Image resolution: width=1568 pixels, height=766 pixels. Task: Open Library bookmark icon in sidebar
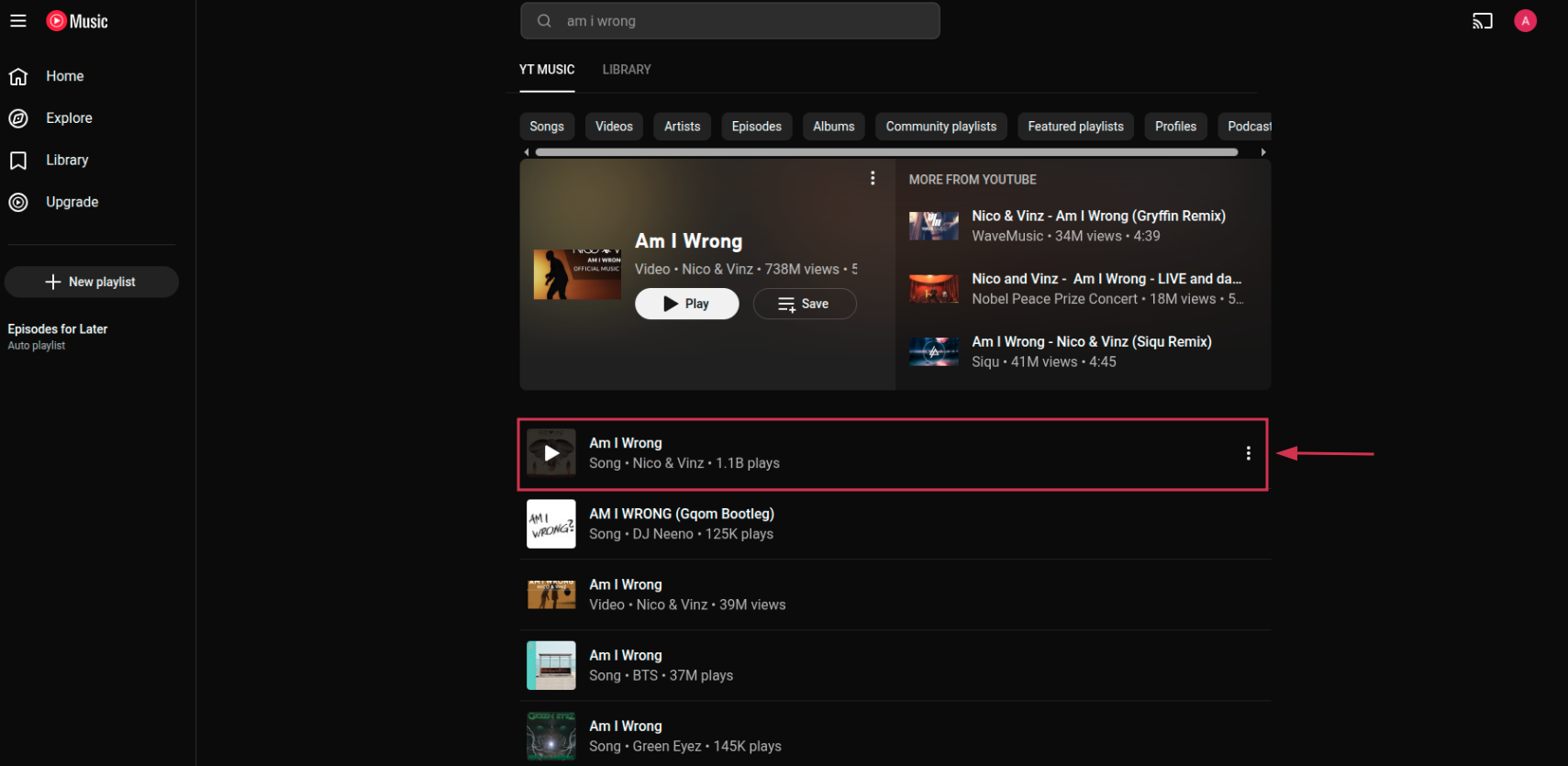pos(18,161)
